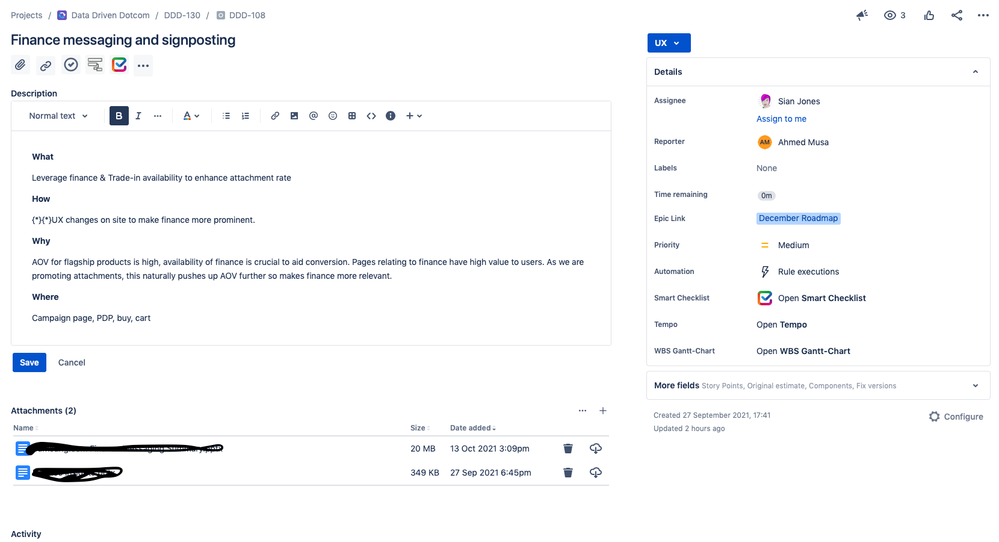Open the Normal text style dropdown
The image size is (999, 542).
pyautogui.click(x=58, y=116)
